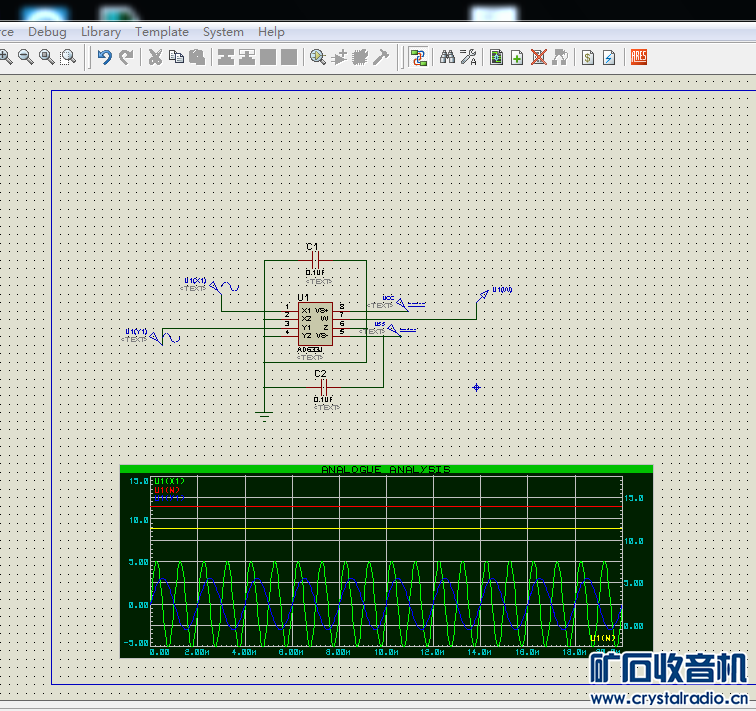Screen dimensions: 756x711
Task: Launch ARES netlist transfer button
Action: (638, 57)
